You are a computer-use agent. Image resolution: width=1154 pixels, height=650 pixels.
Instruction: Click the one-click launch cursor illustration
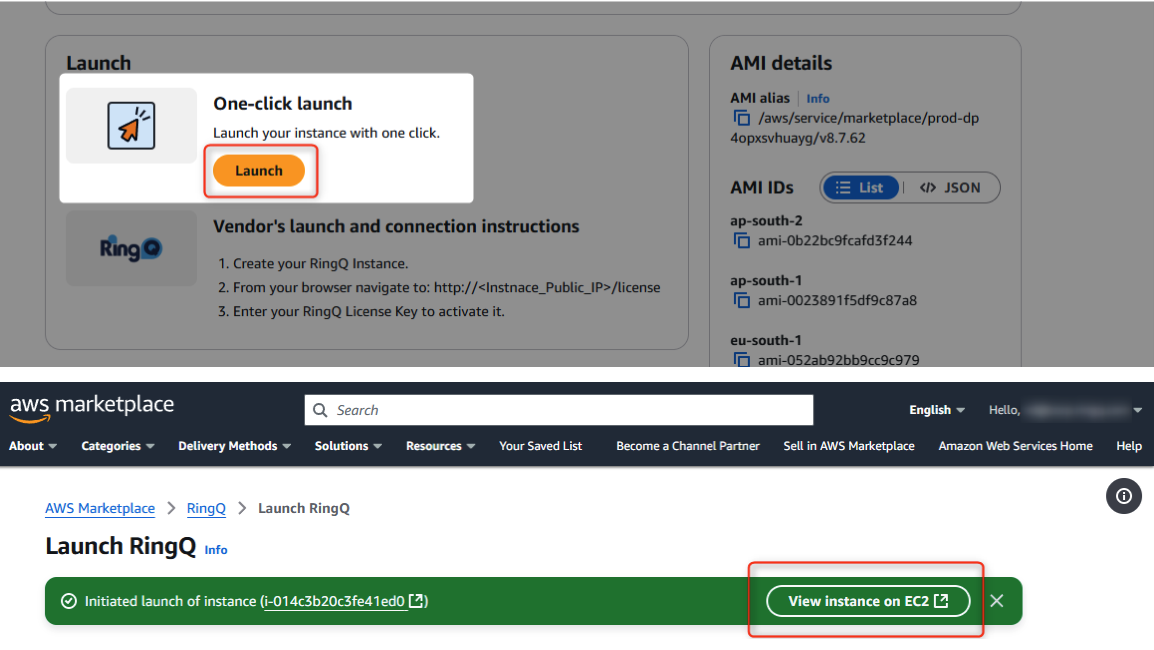130,124
